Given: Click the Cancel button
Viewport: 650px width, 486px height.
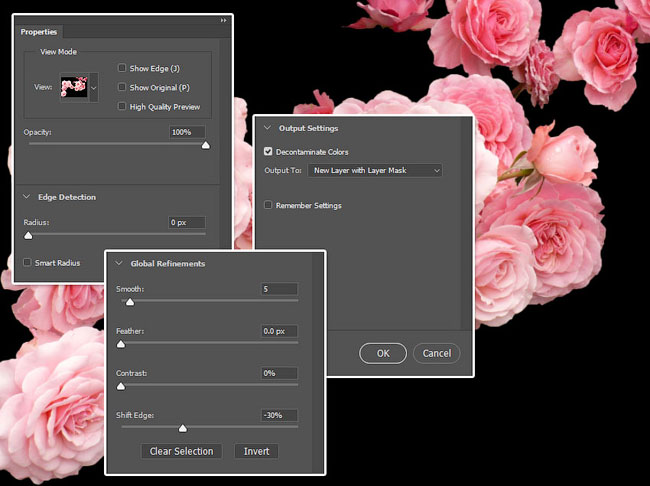Looking at the screenshot, I should click(437, 353).
